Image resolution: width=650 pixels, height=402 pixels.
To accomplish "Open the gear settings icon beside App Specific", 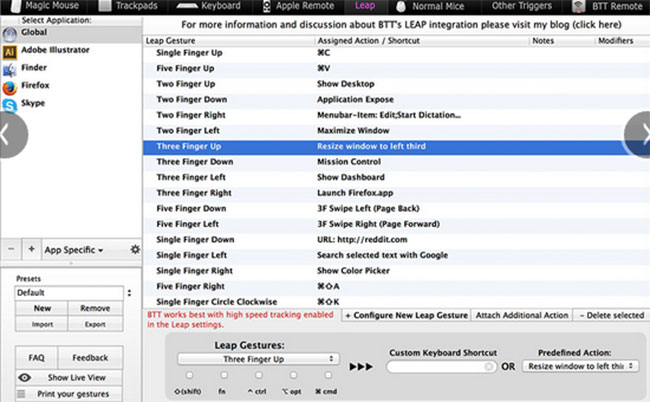I will tap(135, 249).
